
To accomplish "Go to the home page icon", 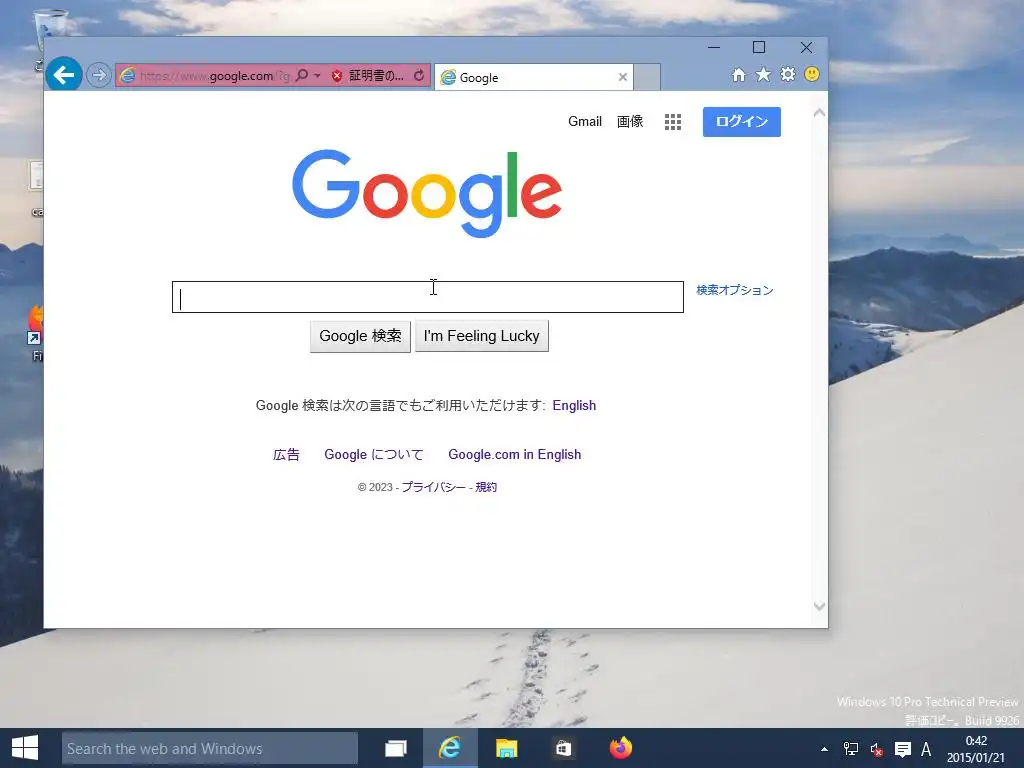I will (x=739, y=75).
